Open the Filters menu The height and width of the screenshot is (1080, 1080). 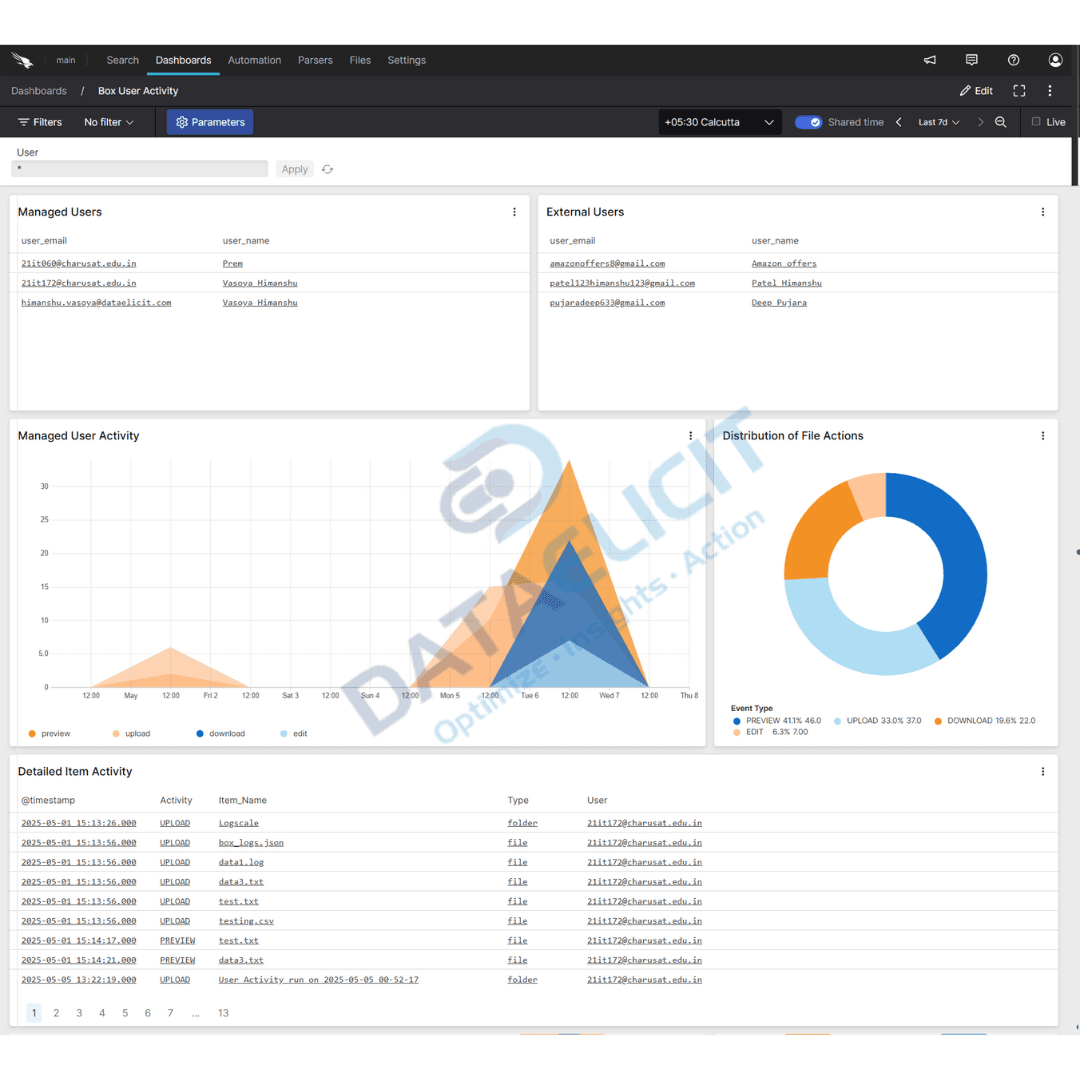click(x=40, y=122)
